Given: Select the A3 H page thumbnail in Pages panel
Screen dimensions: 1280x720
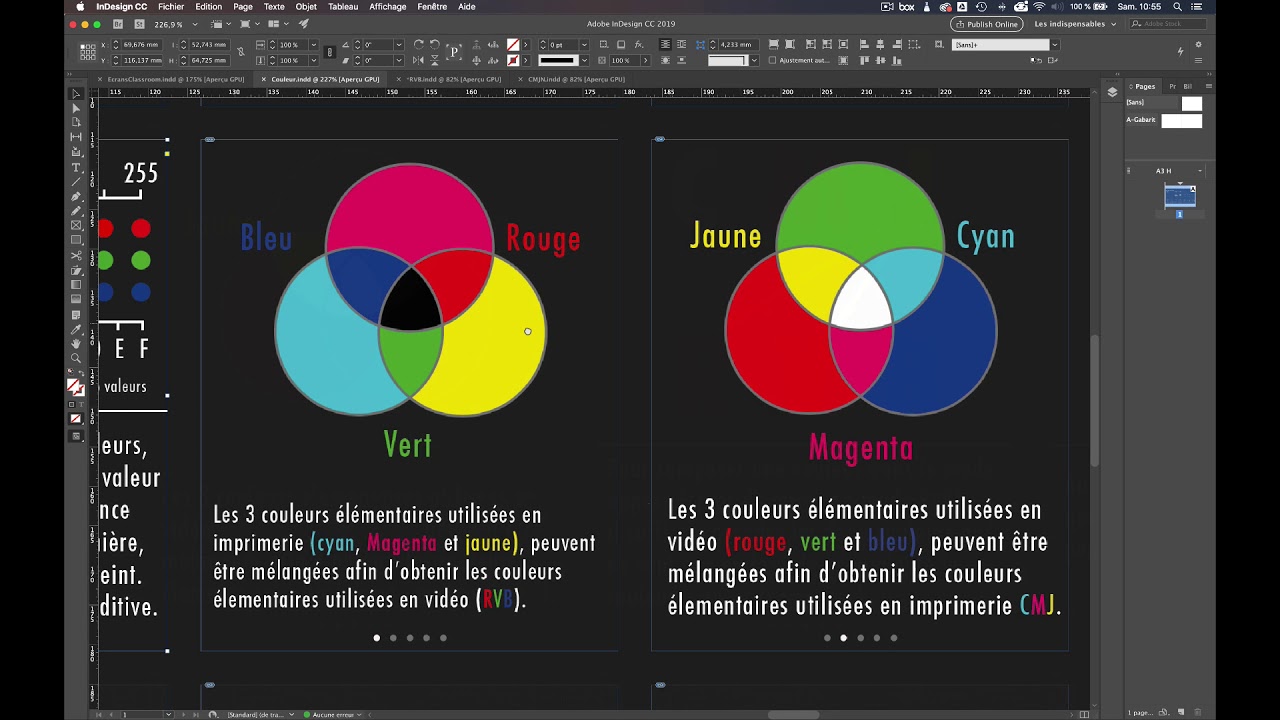Looking at the screenshot, I should [1180, 196].
